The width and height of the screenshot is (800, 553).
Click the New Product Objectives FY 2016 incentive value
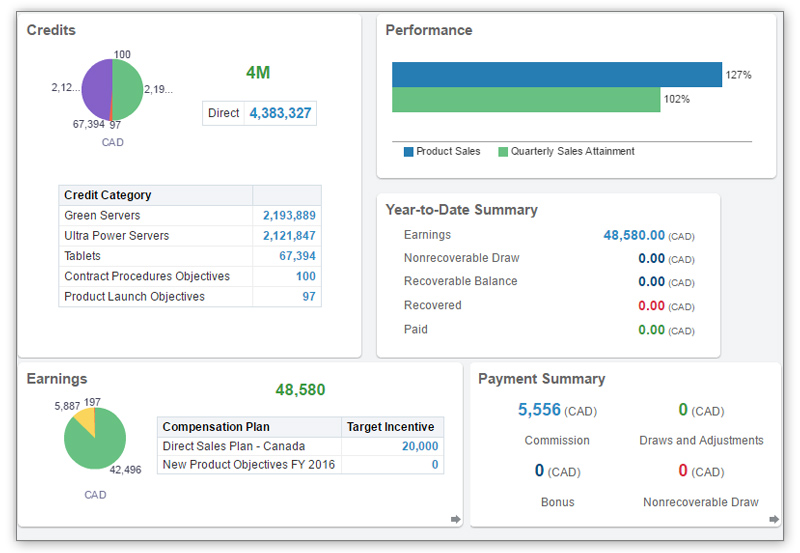click(434, 465)
